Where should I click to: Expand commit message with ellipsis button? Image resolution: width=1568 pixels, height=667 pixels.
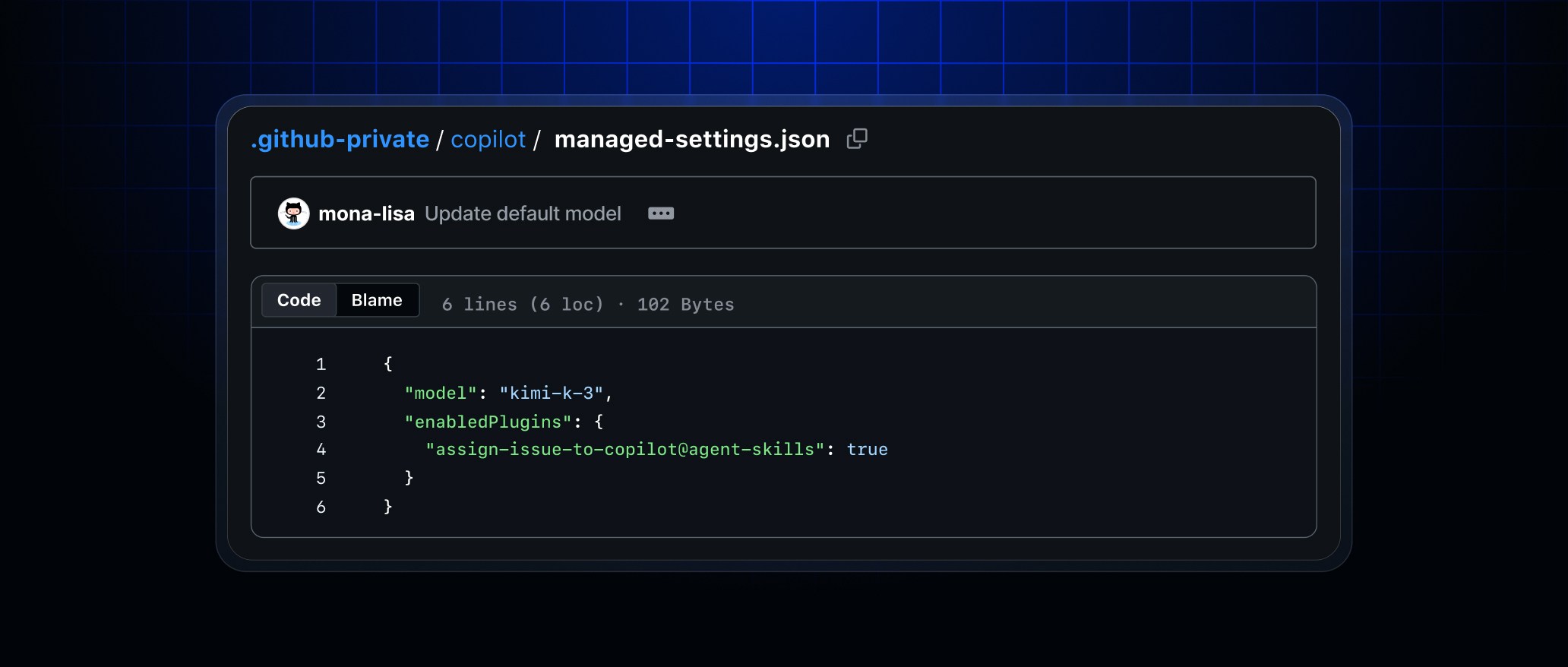pos(661,213)
